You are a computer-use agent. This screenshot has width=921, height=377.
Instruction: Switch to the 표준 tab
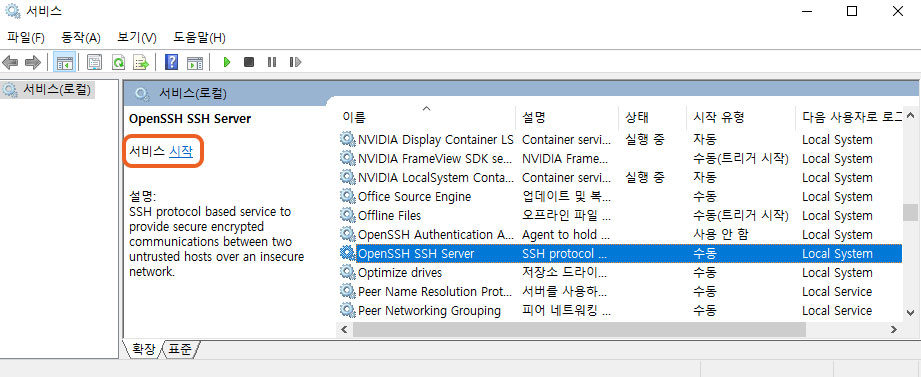(x=180, y=349)
